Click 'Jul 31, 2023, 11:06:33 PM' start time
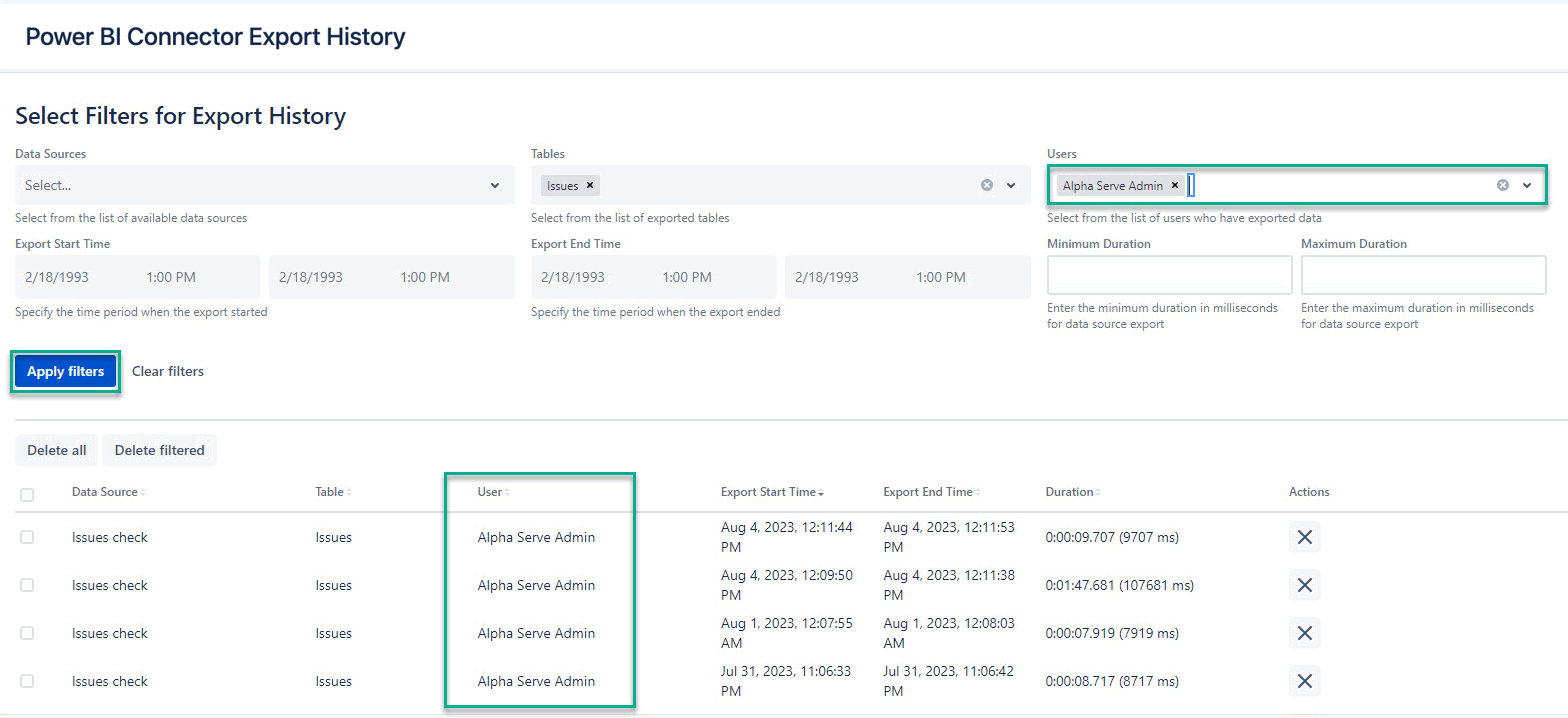The width and height of the screenshot is (1568, 718). click(x=787, y=681)
